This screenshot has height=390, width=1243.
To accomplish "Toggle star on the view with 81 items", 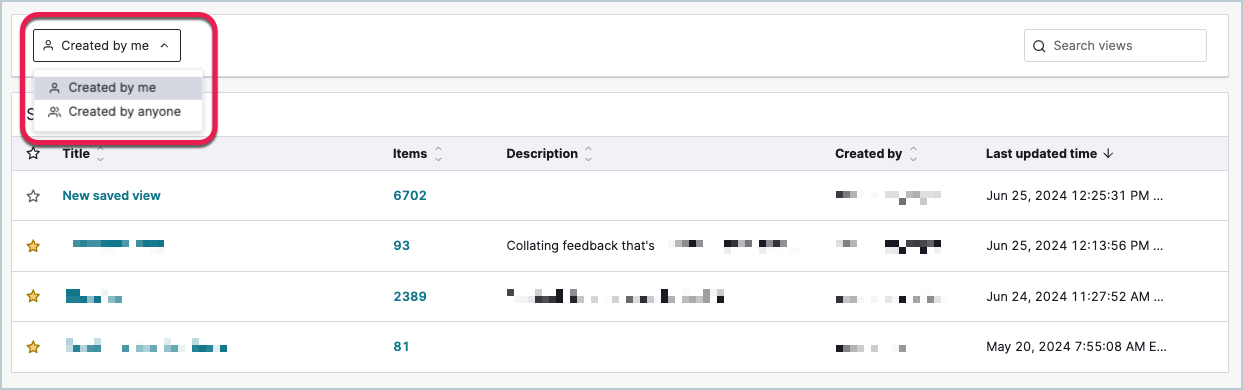I will [33, 347].
